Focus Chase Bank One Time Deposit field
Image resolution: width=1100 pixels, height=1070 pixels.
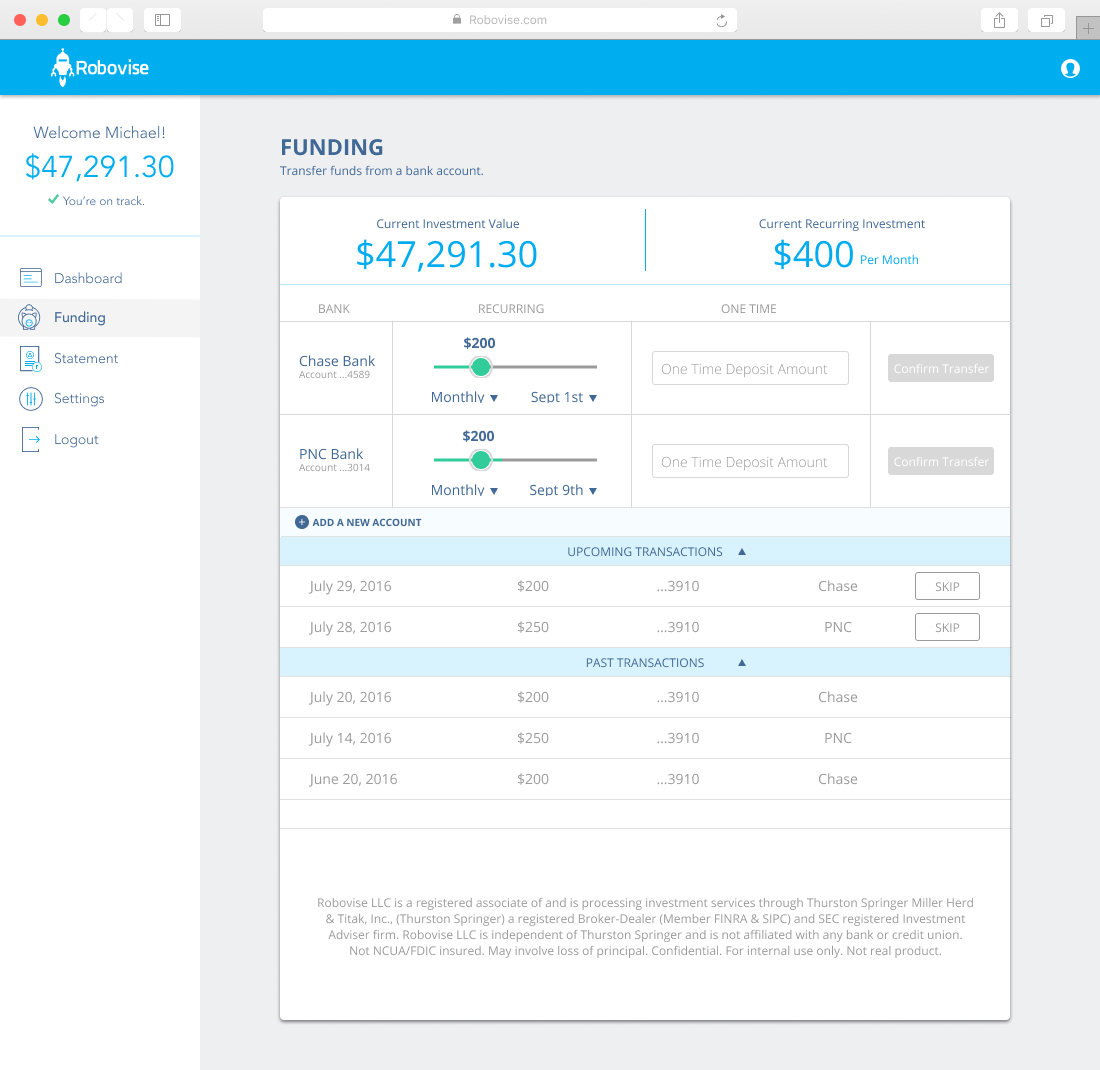(x=750, y=368)
